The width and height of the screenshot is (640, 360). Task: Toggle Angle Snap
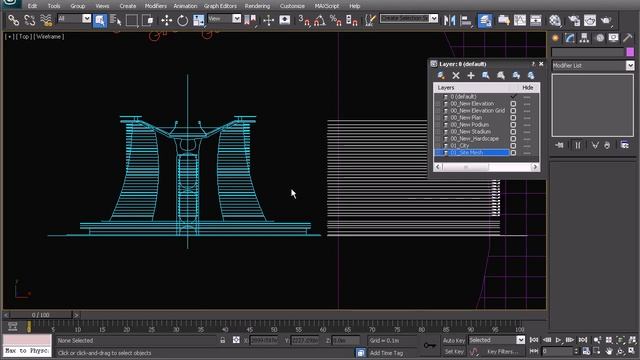click(x=320, y=20)
